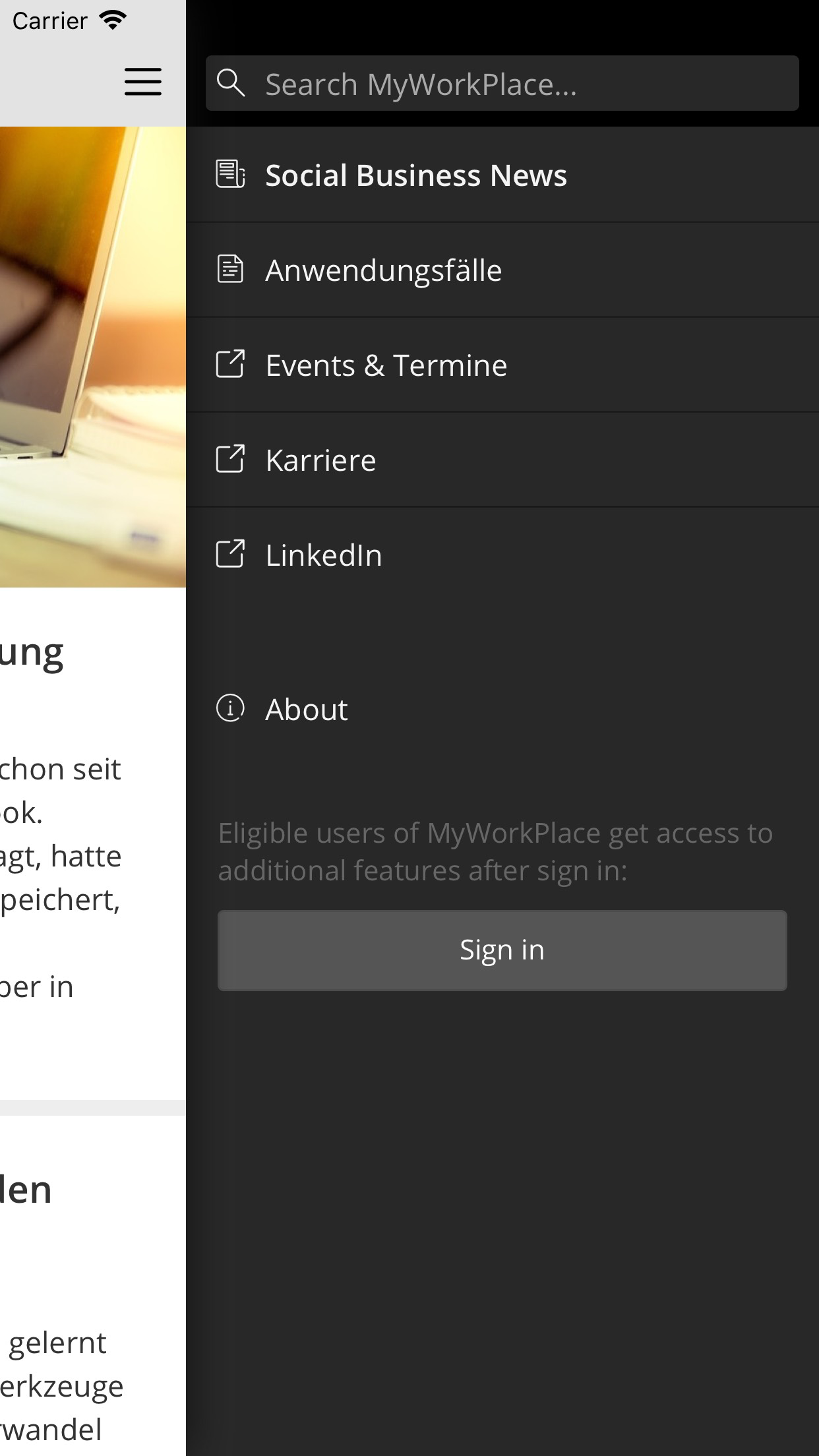This screenshot has width=819, height=1456.
Task: Show the About page
Action: click(x=306, y=710)
